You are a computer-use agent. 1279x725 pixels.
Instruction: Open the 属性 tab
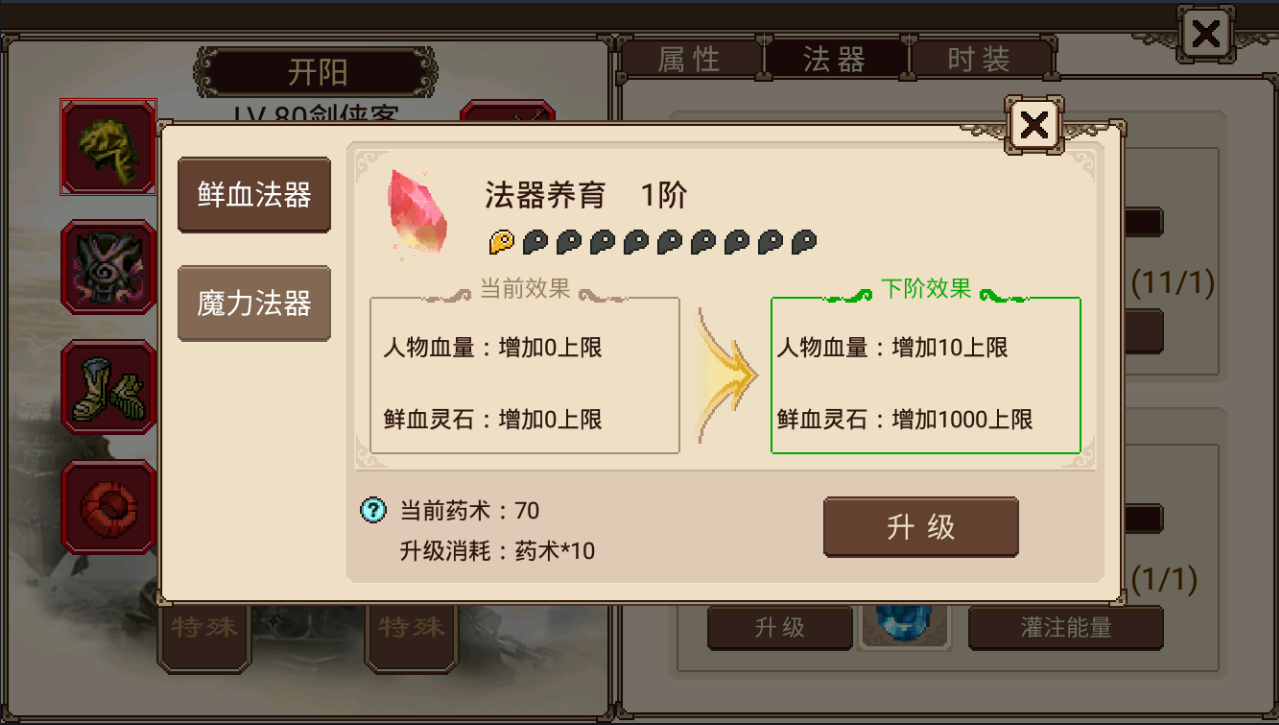pyautogui.click(x=690, y=59)
